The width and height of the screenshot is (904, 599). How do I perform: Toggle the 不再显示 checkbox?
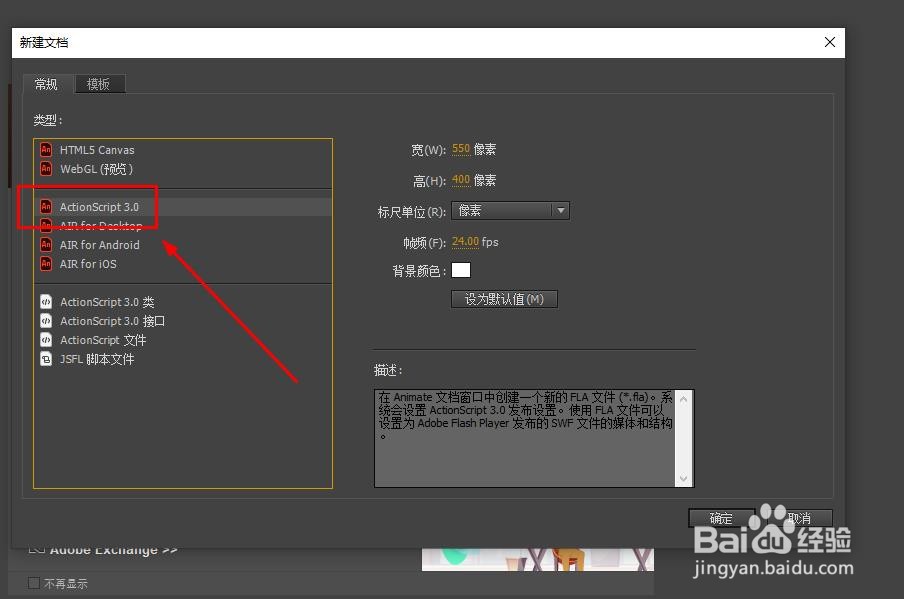[x=34, y=583]
